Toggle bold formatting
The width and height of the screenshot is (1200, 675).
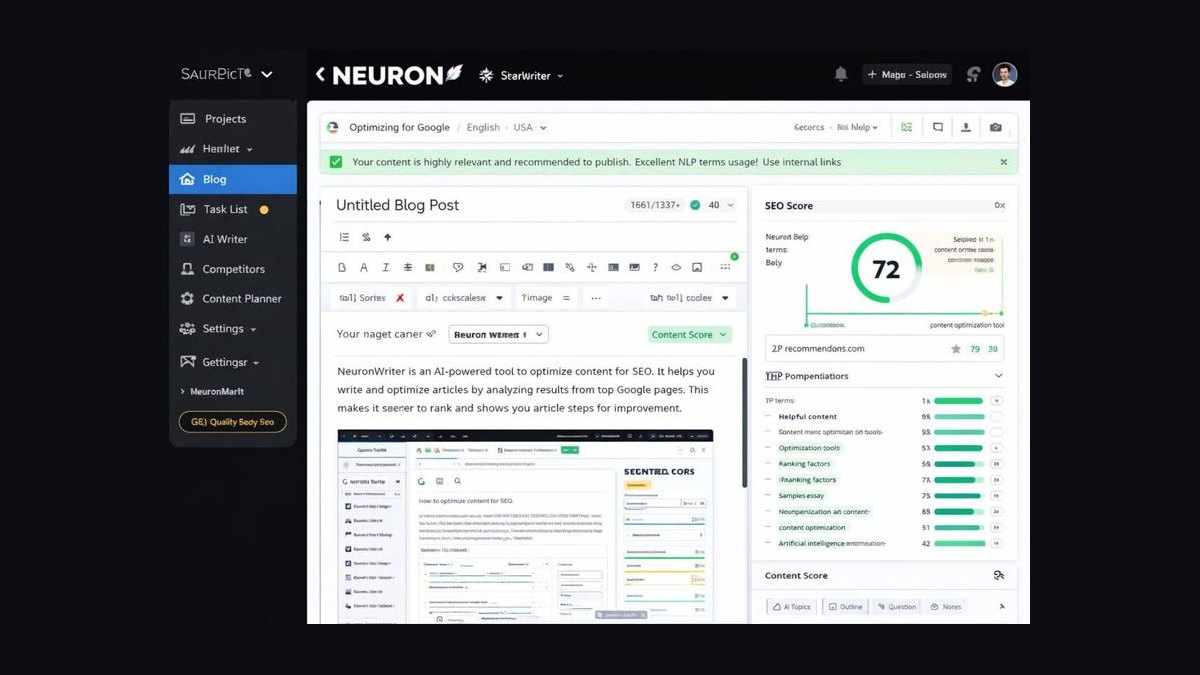point(342,267)
